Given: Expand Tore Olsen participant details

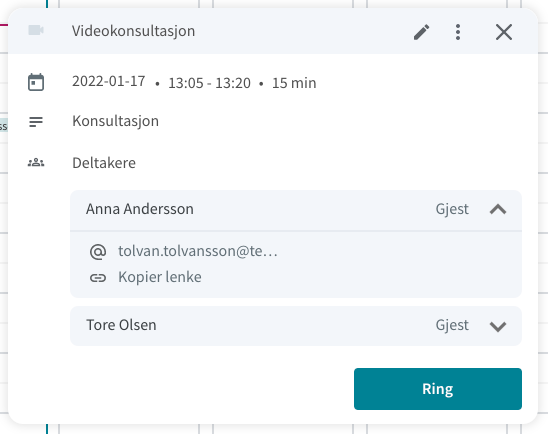Looking at the screenshot, I should [x=498, y=326].
